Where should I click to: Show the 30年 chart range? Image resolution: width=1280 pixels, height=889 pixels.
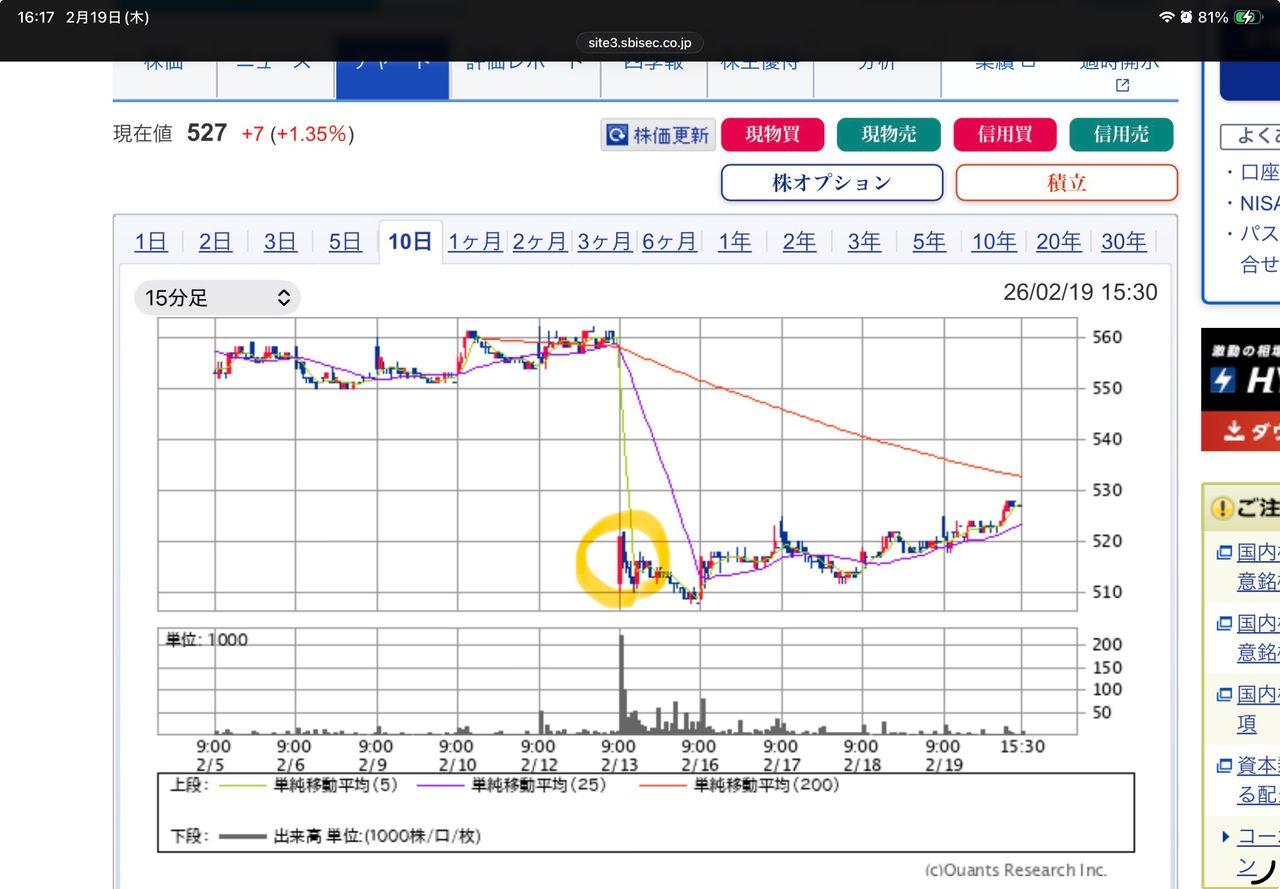[1123, 242]
